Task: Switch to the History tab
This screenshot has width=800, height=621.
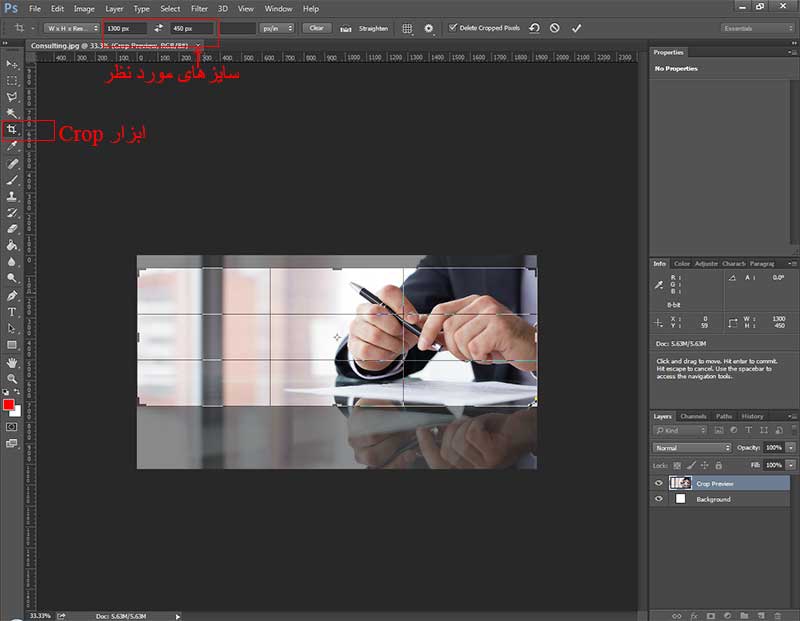Action: (752, 416)
